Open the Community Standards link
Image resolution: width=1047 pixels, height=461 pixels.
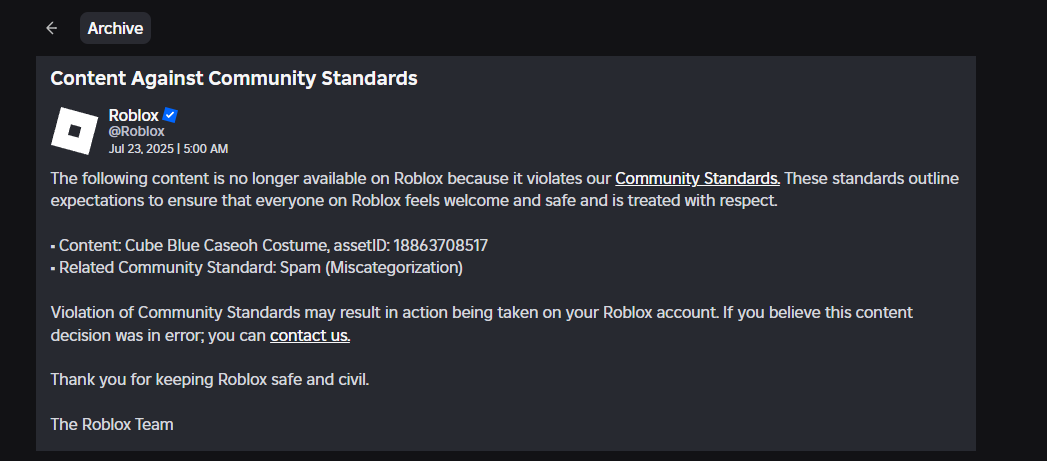tap(697, 178)
